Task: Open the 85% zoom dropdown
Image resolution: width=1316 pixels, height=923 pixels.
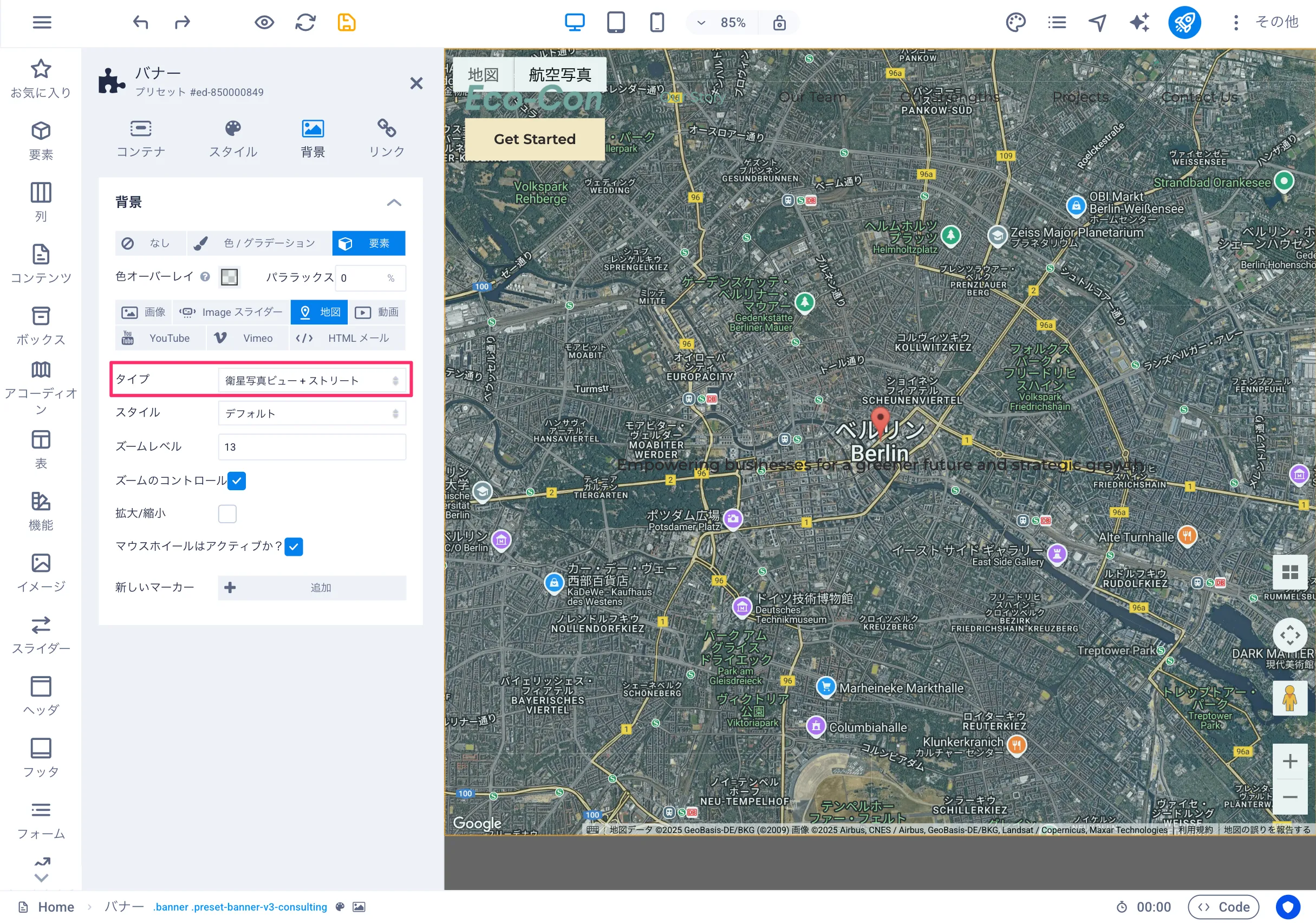Action: pos(722,22)
